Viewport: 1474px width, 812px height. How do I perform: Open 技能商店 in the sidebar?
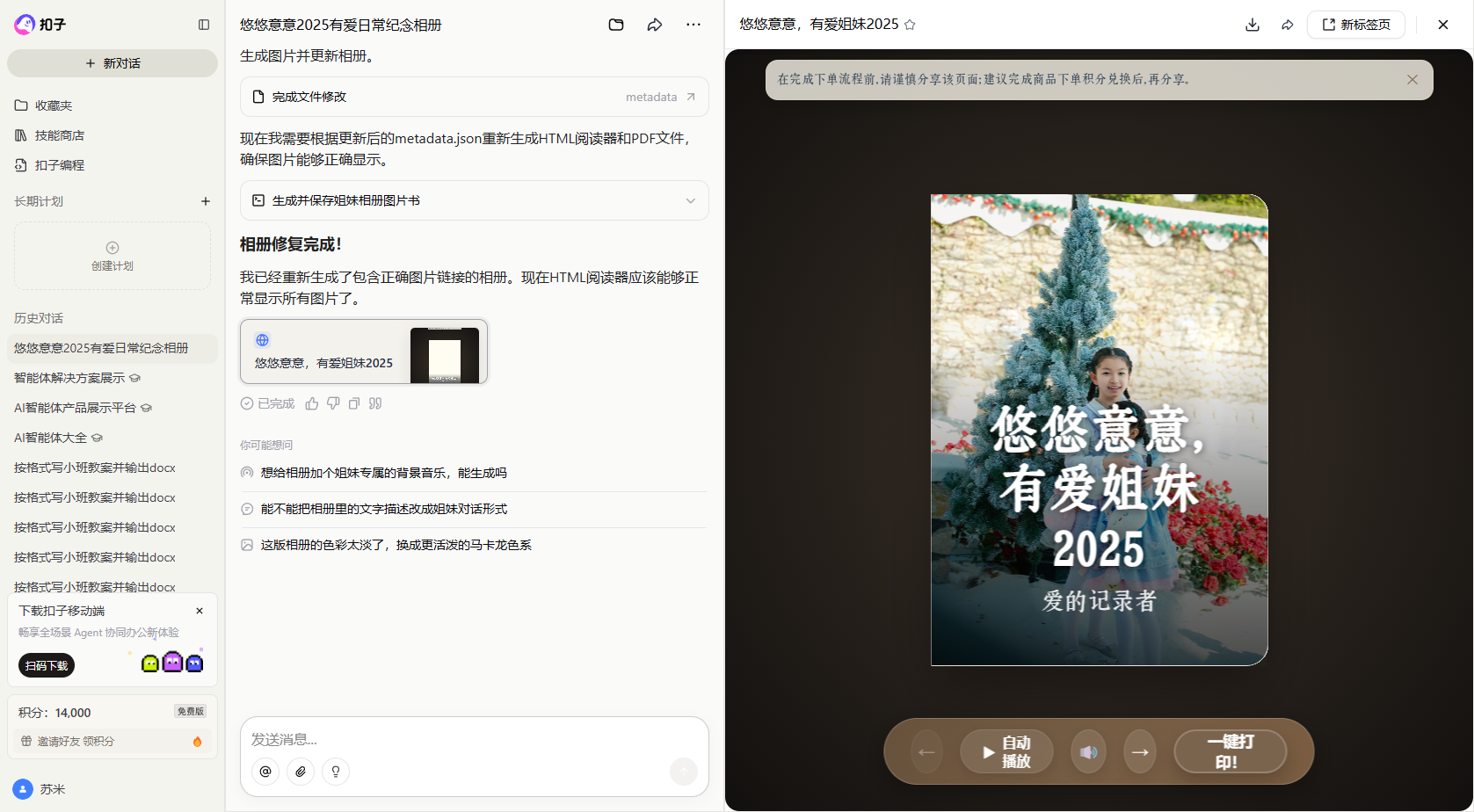click(x=60, y=135)
